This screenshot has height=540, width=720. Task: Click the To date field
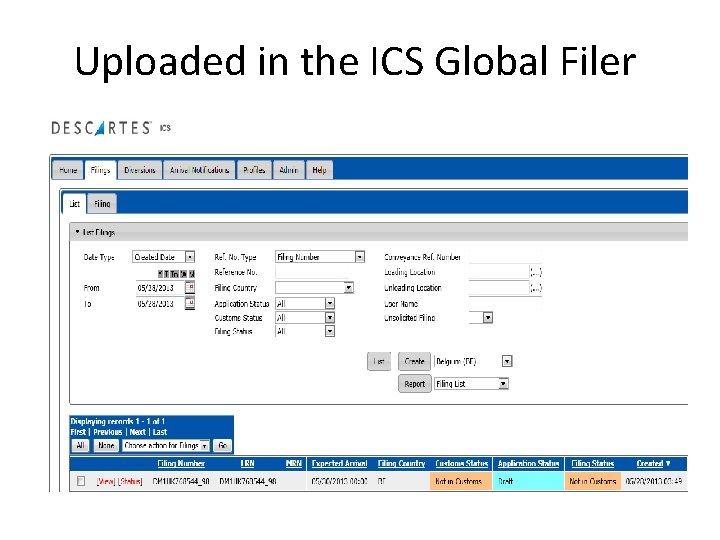(160, 304)
